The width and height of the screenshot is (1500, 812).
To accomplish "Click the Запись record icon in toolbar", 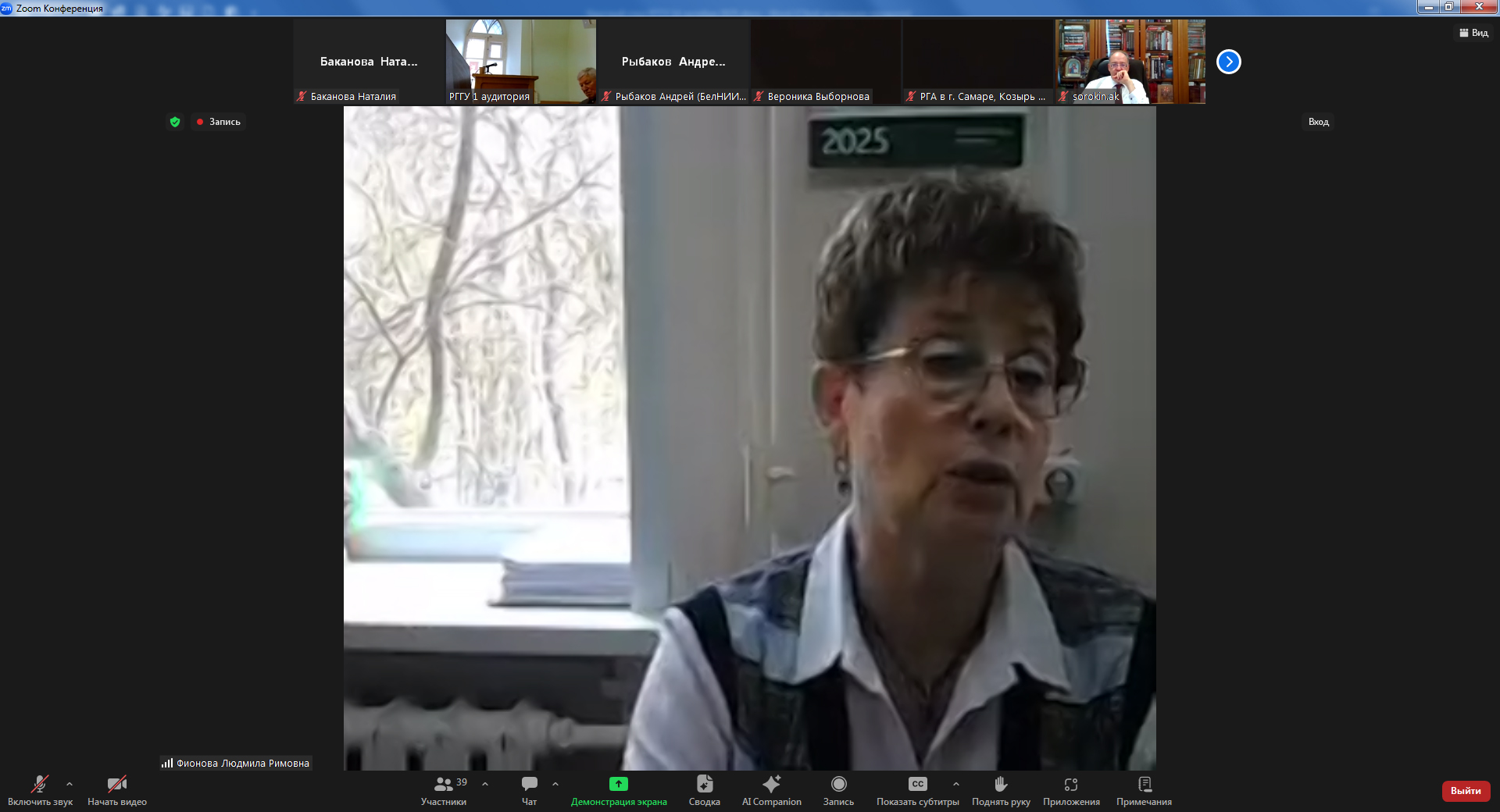I will (x=838, y=790).
